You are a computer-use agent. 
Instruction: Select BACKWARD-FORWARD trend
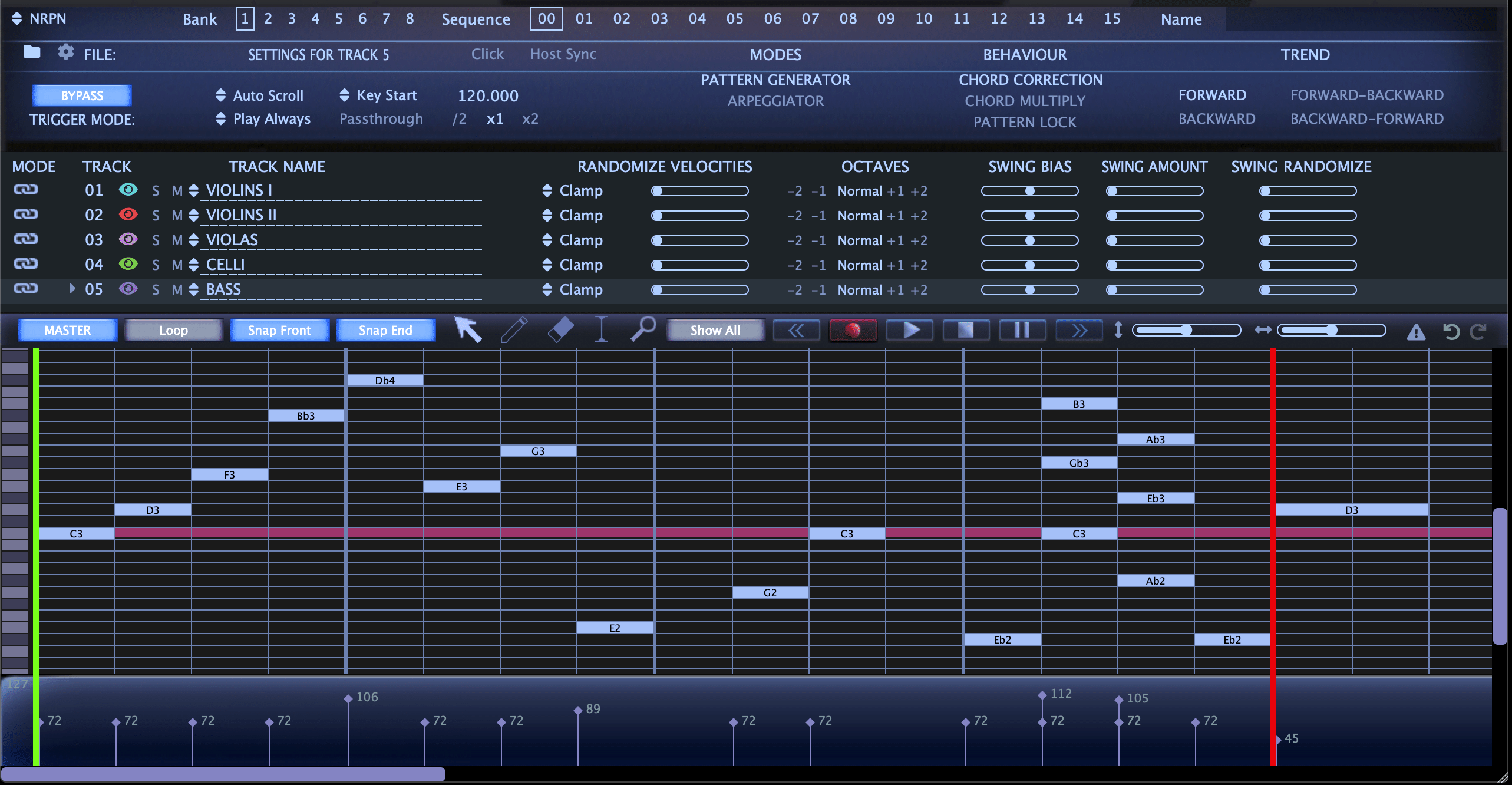pyautogui.click(x=1367, y=119)
